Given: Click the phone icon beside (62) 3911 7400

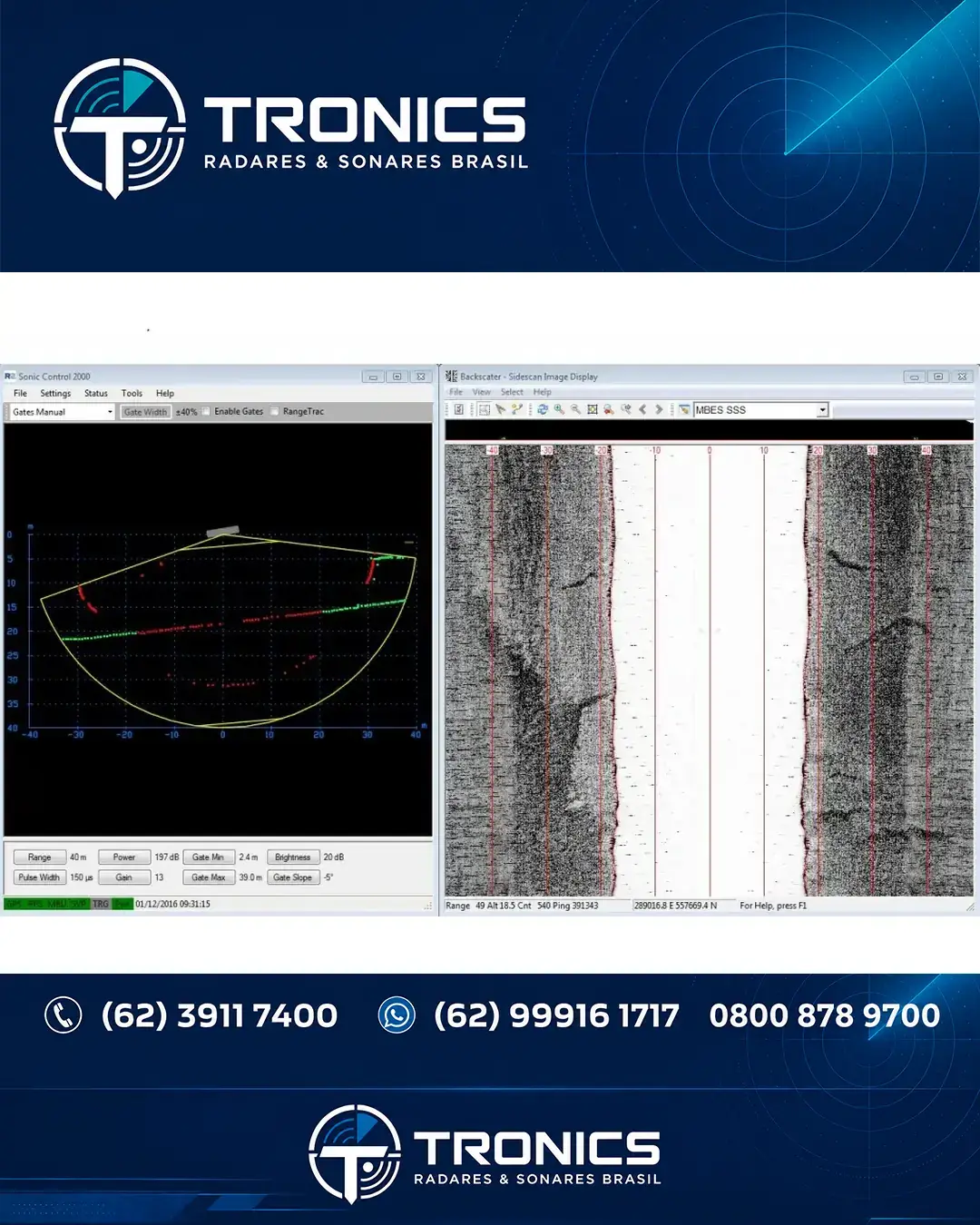Looking at the screenshot, I should 64,1015.
